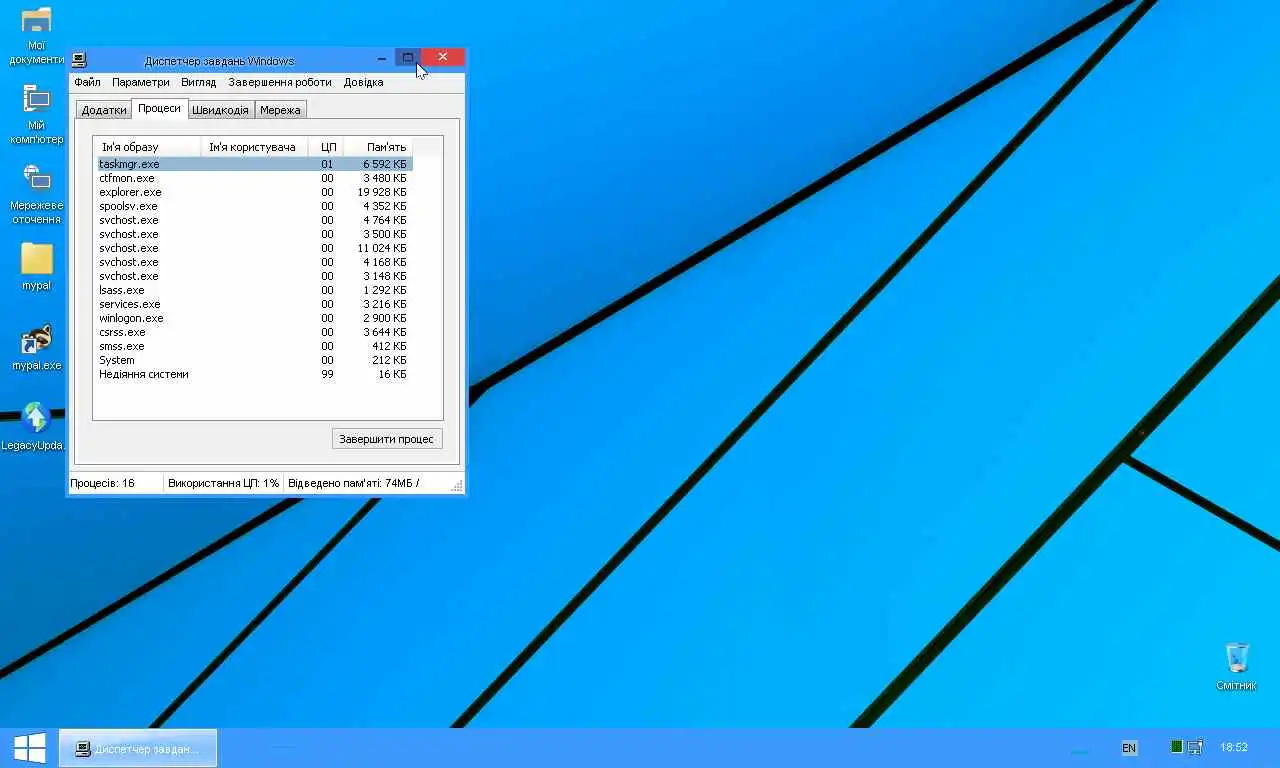Select the spoolsv.exe process row
1280x768 pixels.
pos(254,206)
